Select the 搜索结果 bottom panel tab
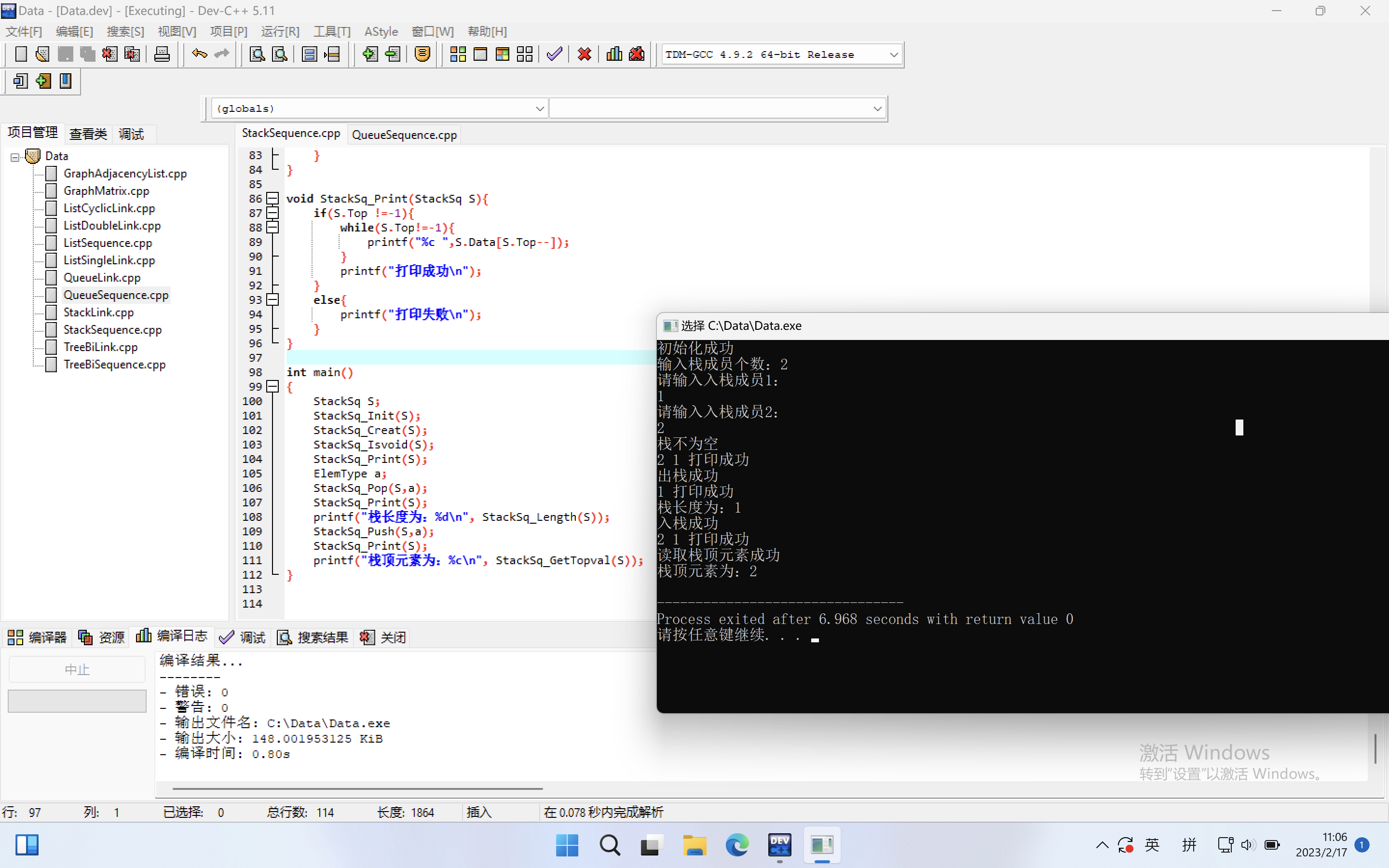This screenshot has height=868, width=1389. pos(313,637)
